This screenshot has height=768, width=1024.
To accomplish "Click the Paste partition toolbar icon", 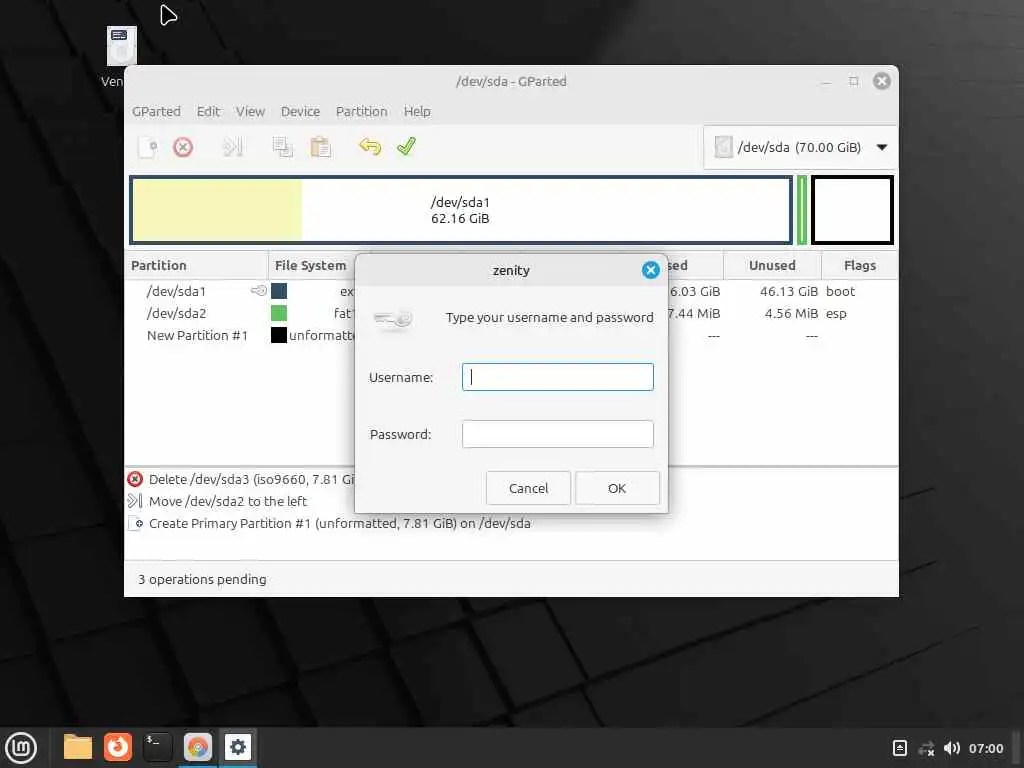I will 321,147.
